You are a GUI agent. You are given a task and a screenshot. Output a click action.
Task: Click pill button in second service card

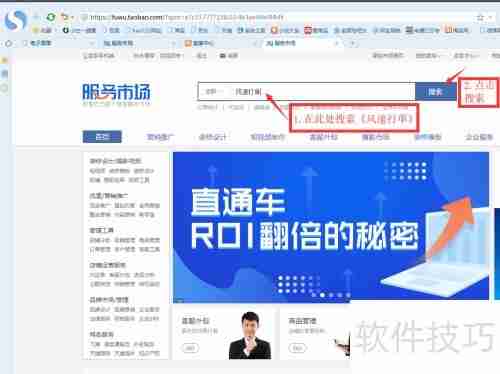pos(297,348)
